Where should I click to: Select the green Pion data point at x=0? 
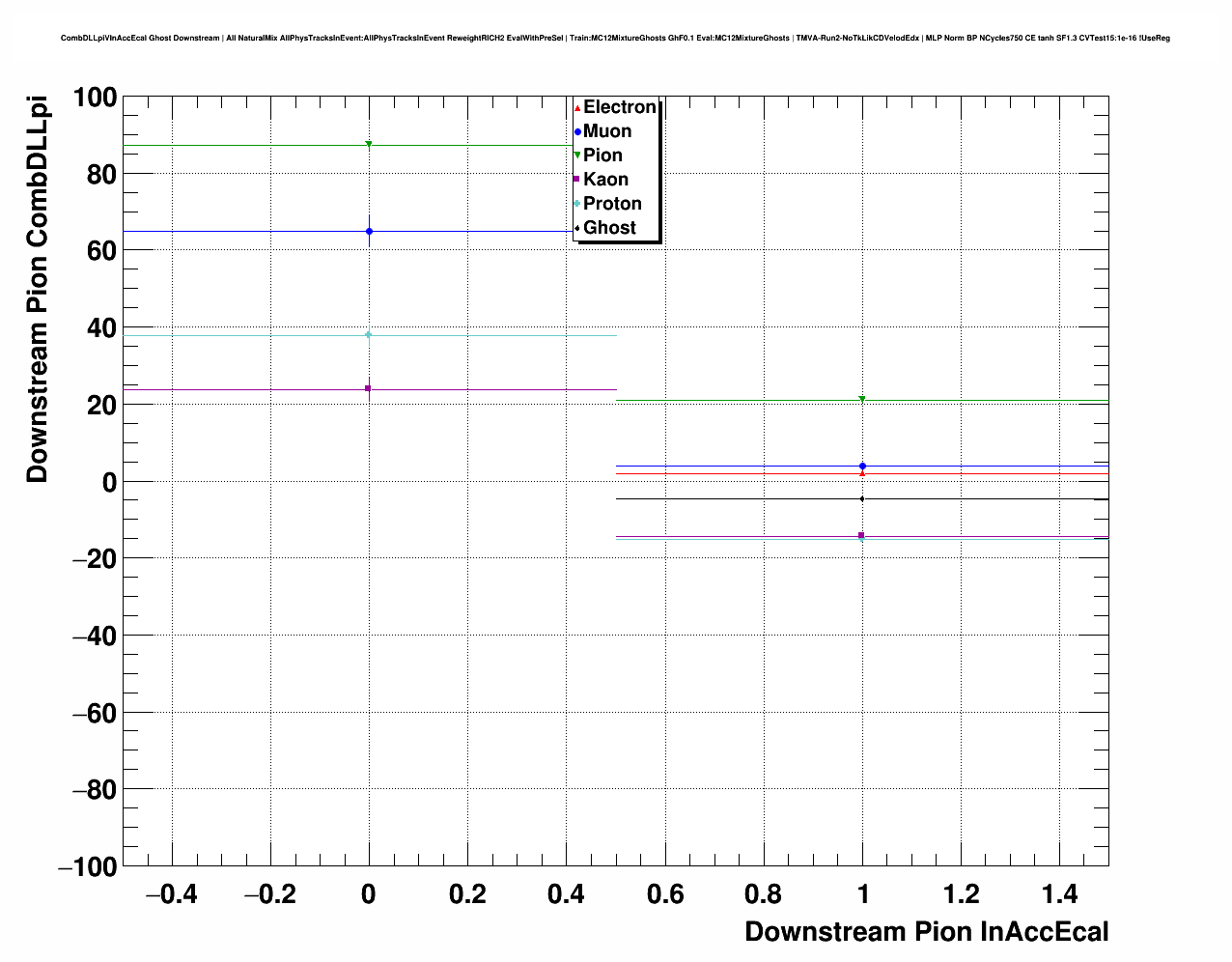point(369,145)
